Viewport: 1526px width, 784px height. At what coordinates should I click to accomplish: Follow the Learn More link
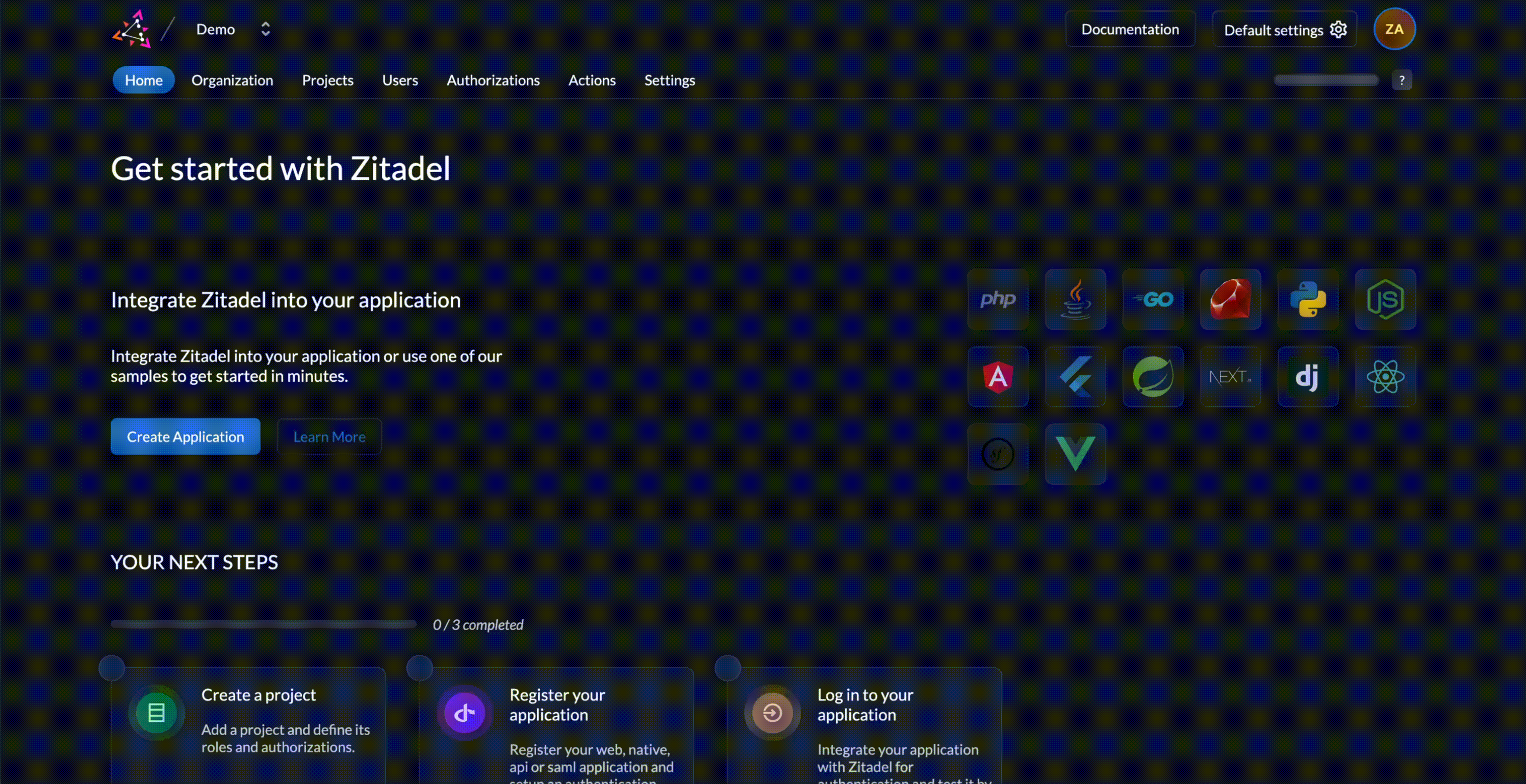[329, 436]
